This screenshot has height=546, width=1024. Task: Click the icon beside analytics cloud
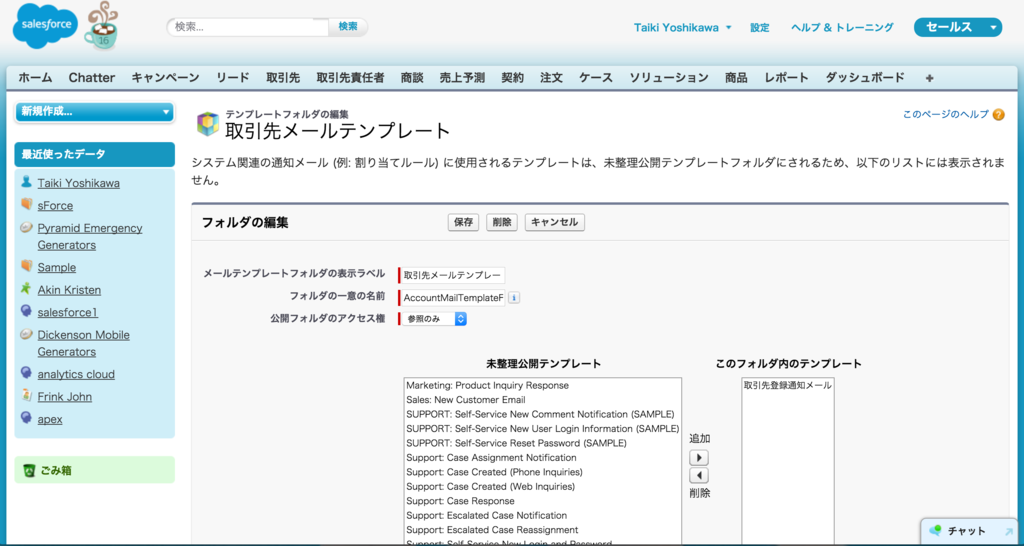(x=26, y=372)
